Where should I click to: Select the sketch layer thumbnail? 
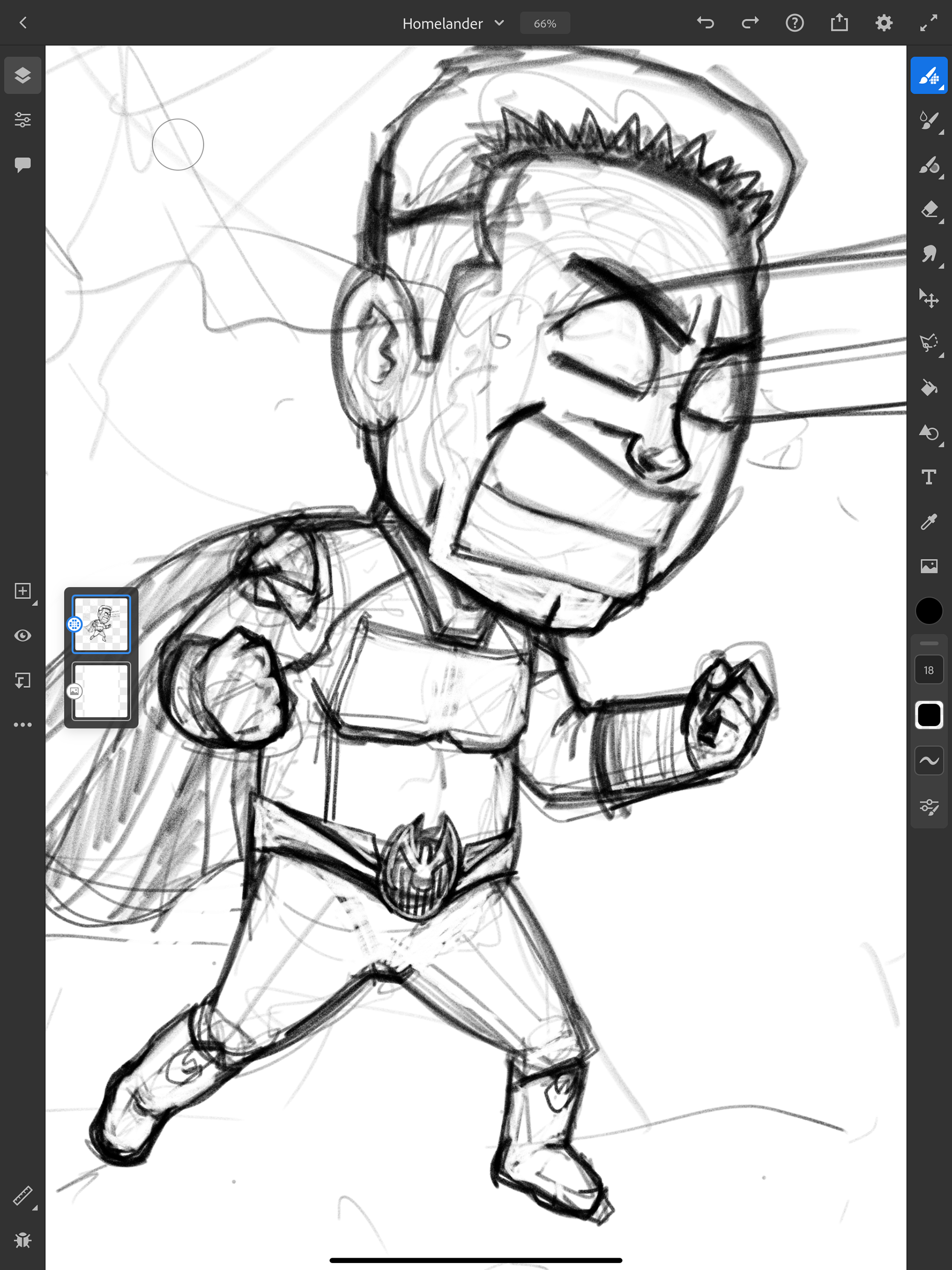click(101, 624)
